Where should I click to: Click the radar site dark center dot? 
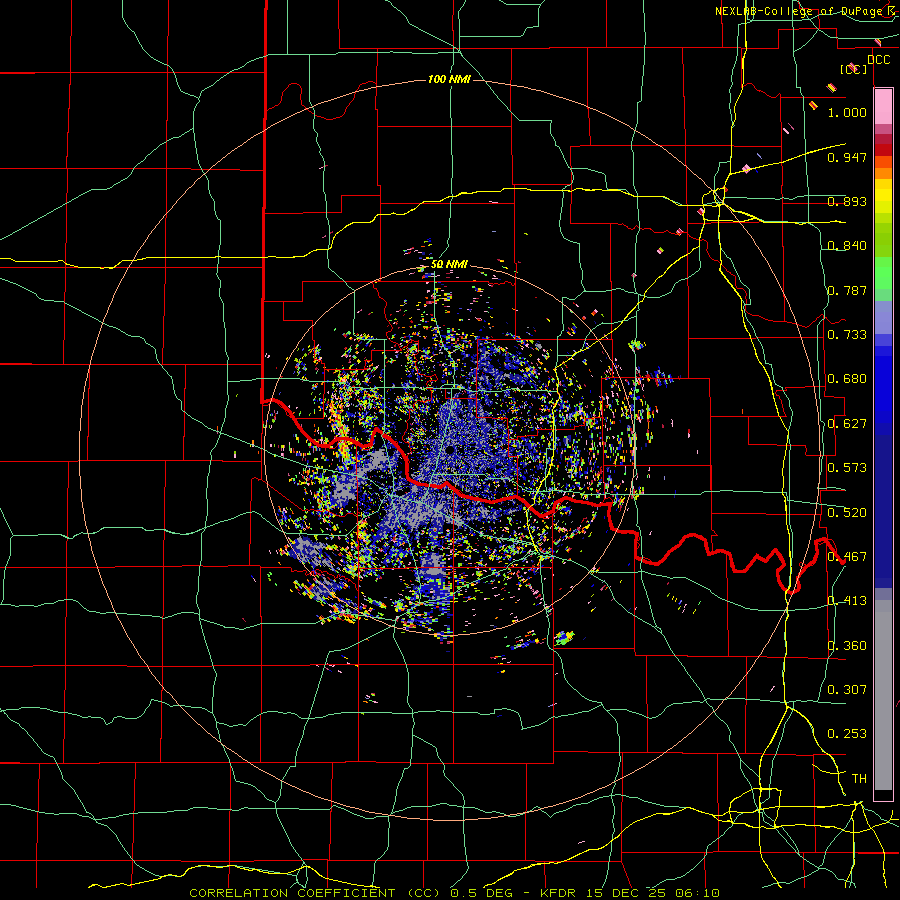451,450
